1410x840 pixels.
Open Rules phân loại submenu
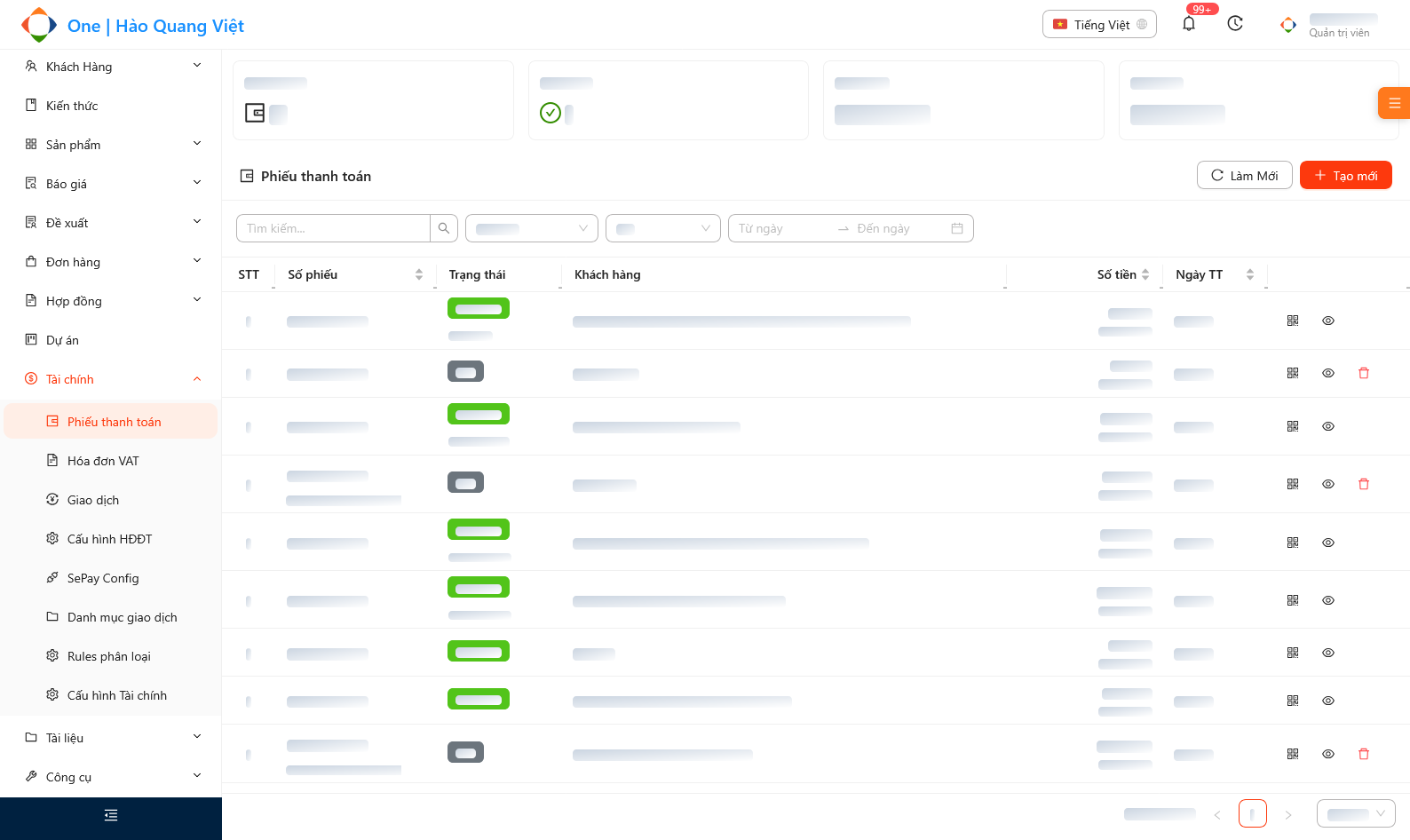111,656
